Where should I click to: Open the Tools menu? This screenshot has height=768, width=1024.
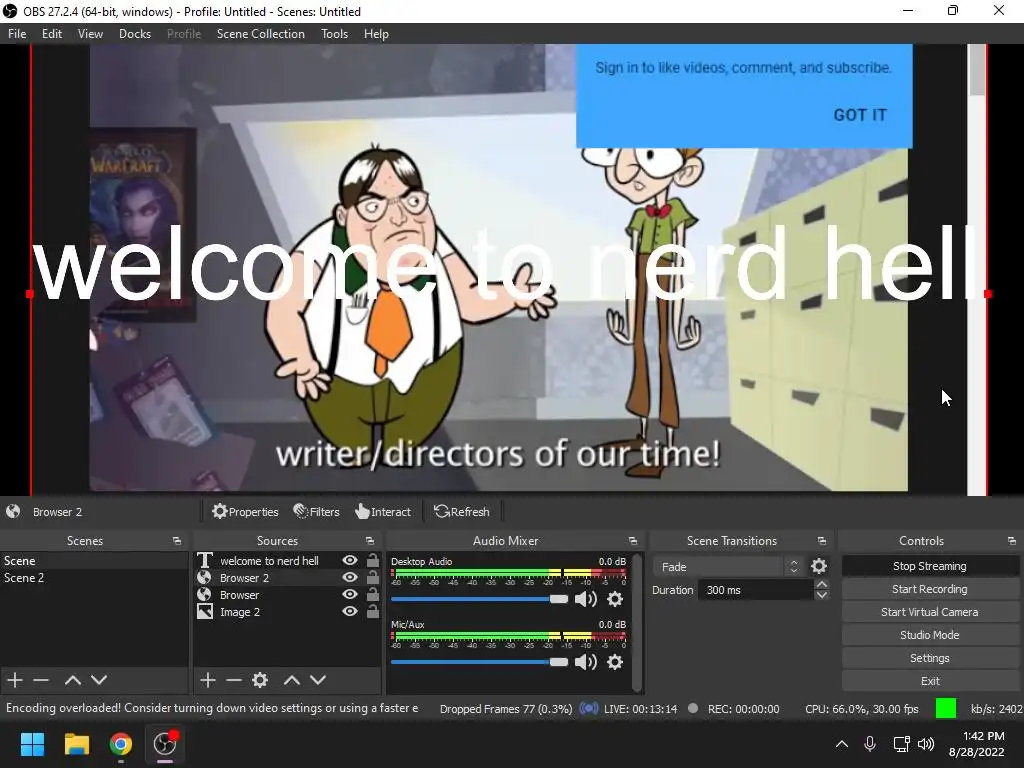pyautogui.click(x=334, y=34)
